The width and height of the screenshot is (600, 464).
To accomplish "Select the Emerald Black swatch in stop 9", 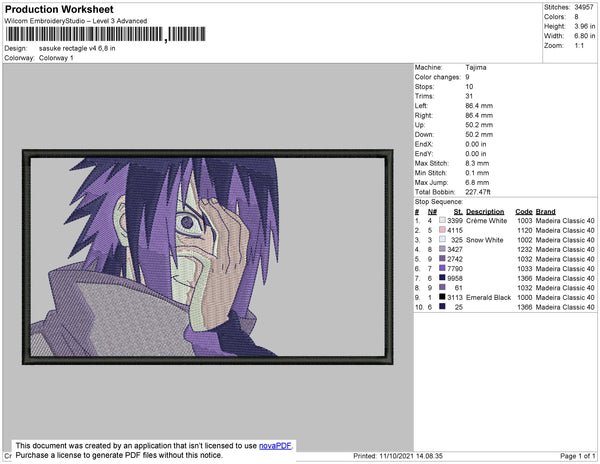I will [x=442, y=297].
